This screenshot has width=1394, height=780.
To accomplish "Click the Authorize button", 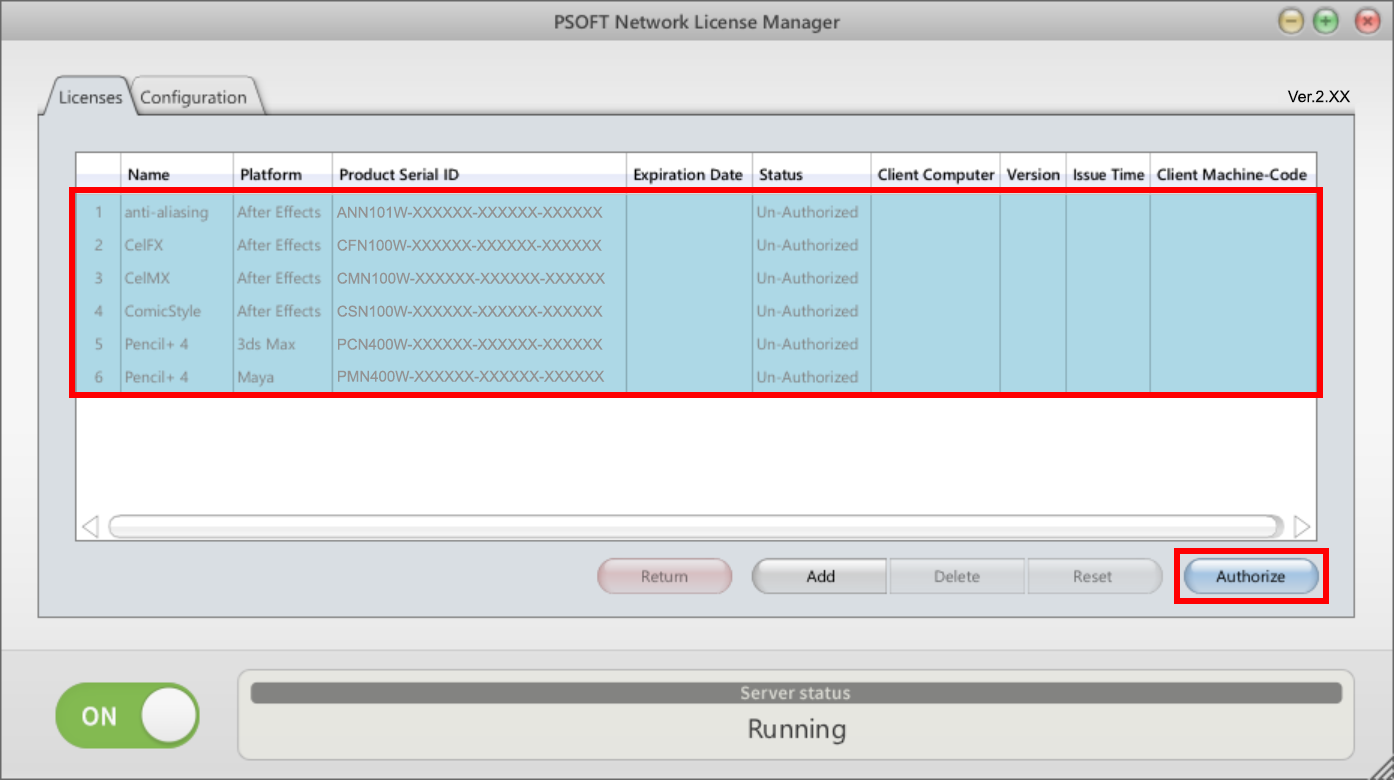I will point(1250,576).
